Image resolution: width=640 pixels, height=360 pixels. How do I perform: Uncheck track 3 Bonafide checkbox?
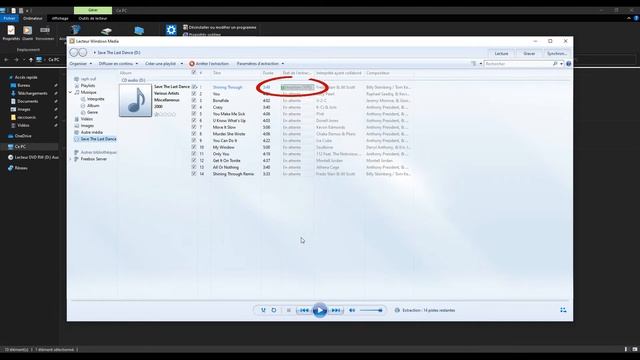(x=194, y=100)
